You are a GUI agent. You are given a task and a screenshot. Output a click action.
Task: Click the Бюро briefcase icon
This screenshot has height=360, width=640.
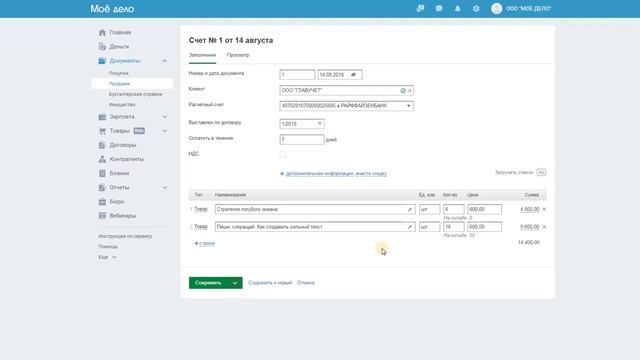(102, 202)
